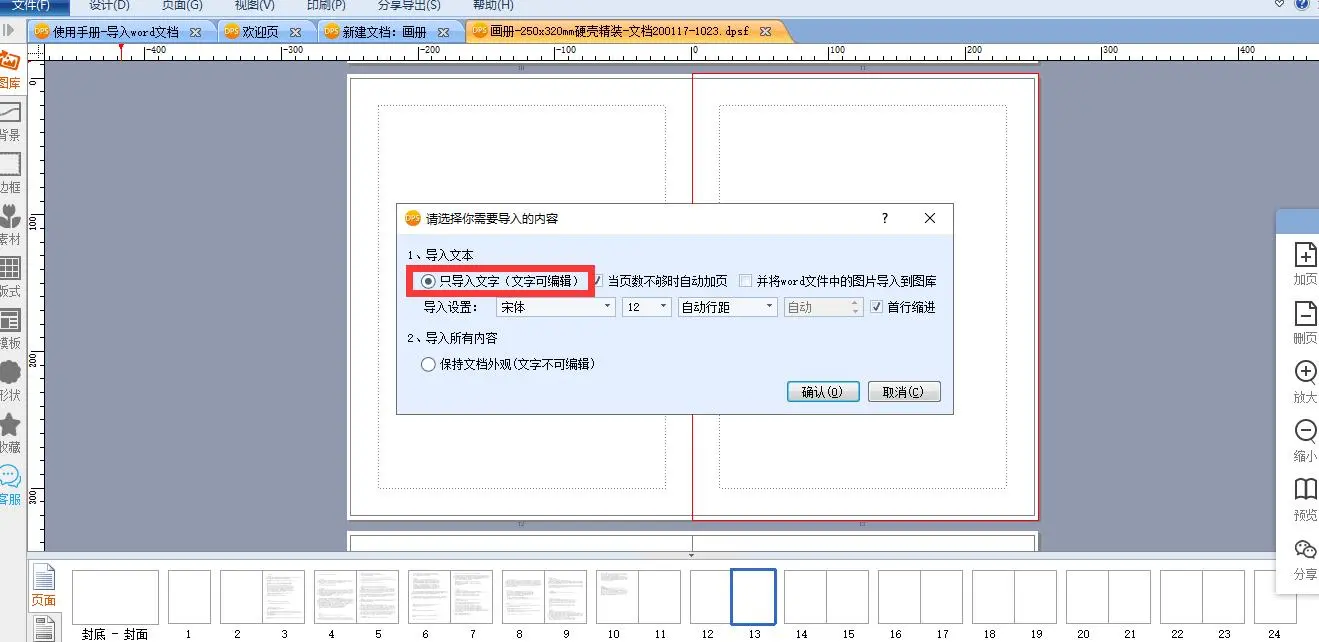The height and width of the screenshot is (642, 1319).
Task: Open the 分享导出(S) menu
Action: [x=409, y=6]
